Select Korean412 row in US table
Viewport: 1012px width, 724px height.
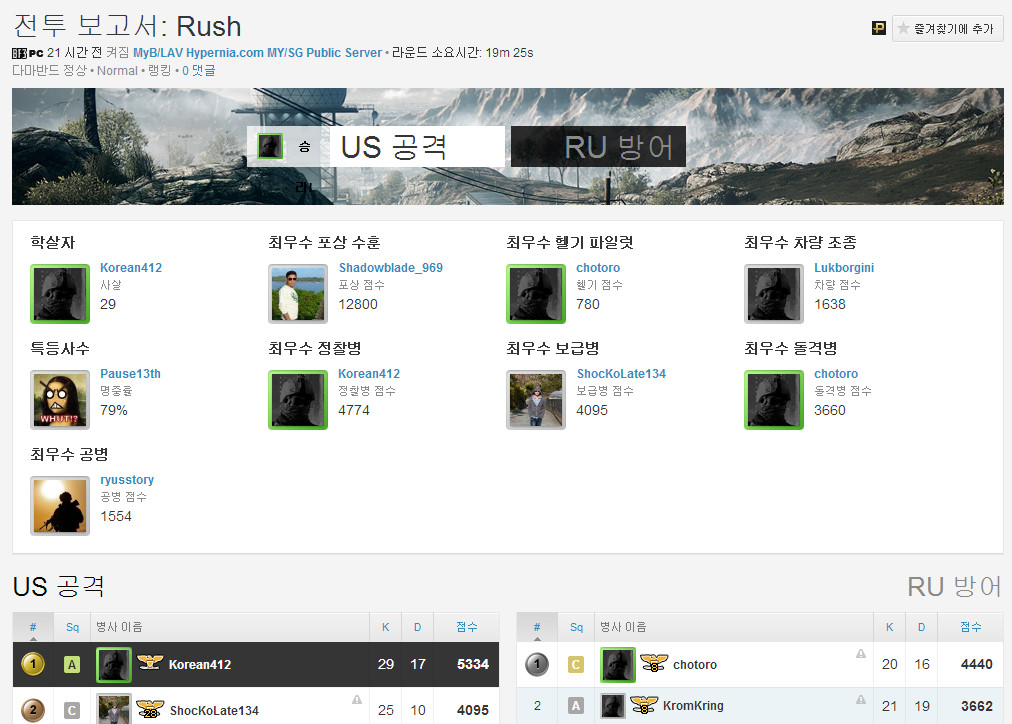256,664
